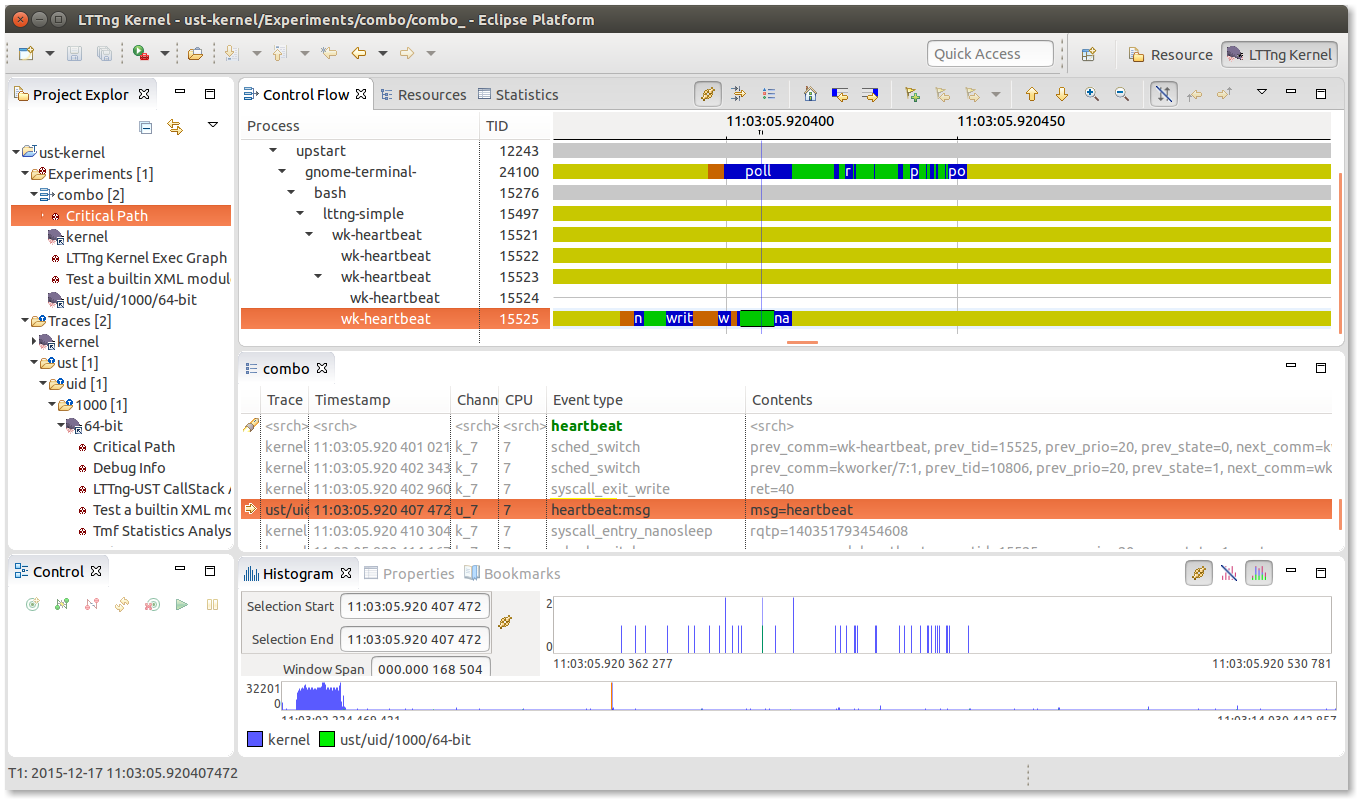Click the pause icon in Control view
Viewport: 1357px width, 799px height.
(212, 604)
